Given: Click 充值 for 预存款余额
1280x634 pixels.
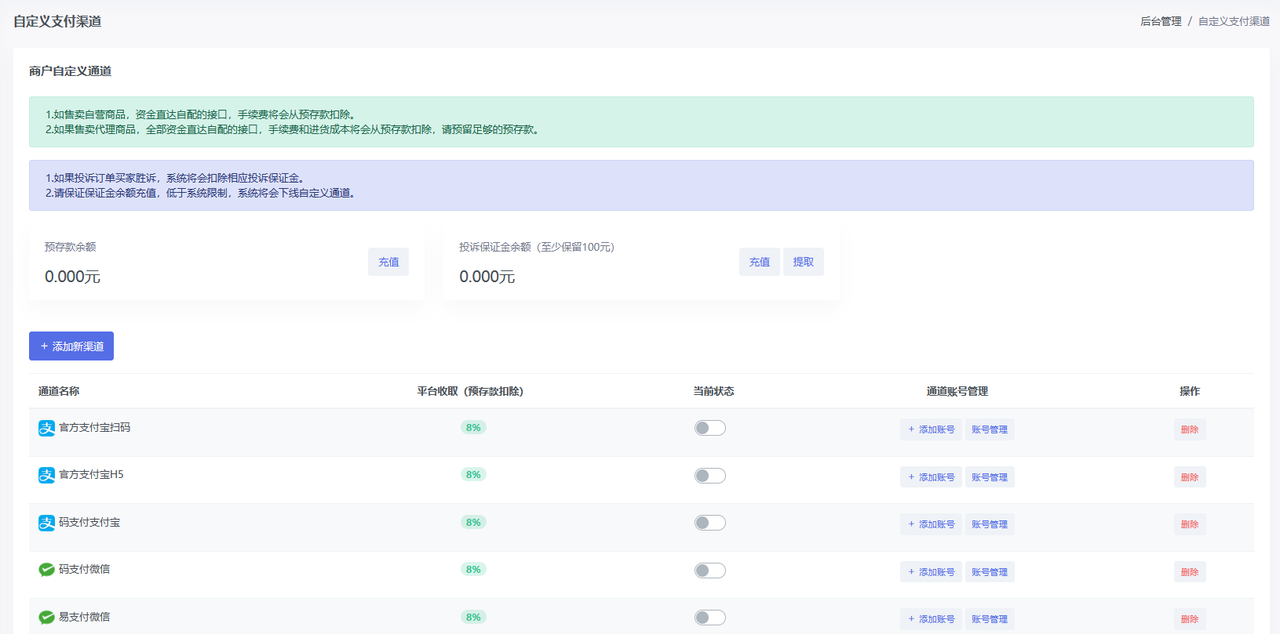Looking at the screenshot, I should (x=388, y=262).
